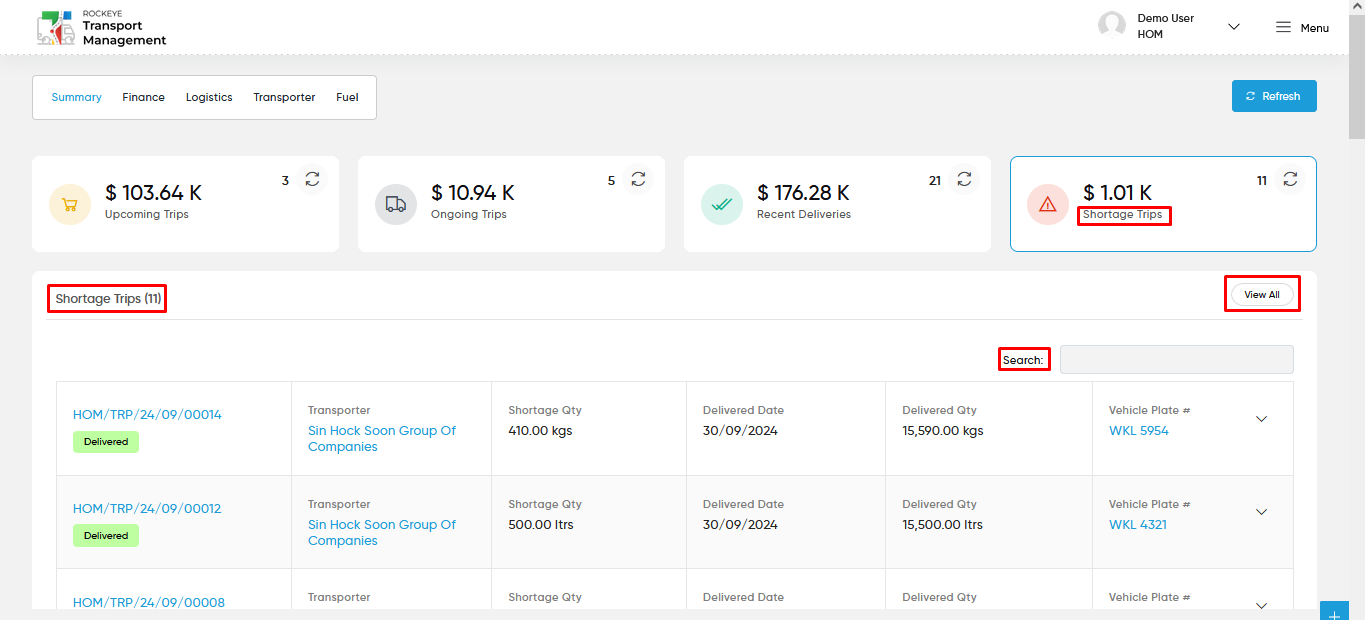
Task: Click Delivered badge under HOM/TRP/24/09/00012
Action: coord(106,536)
